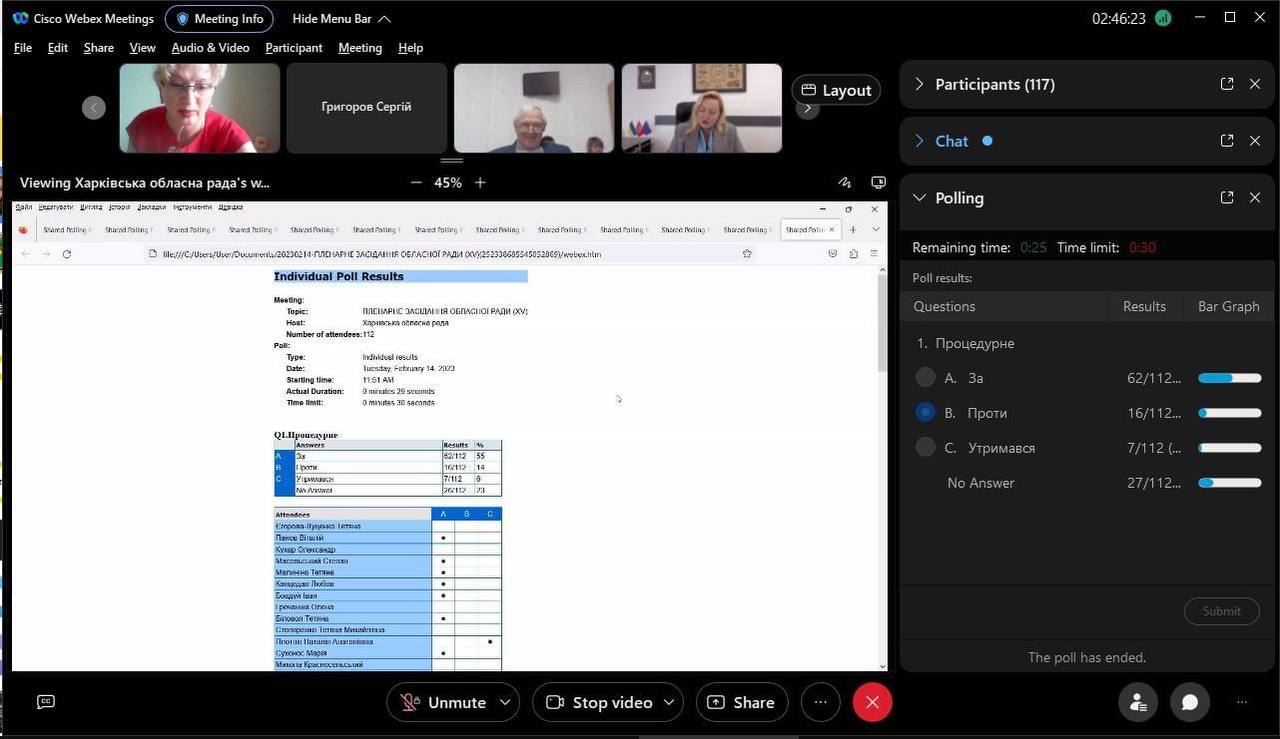
Task: Open the Participant menu
Action: pos(293,48)
